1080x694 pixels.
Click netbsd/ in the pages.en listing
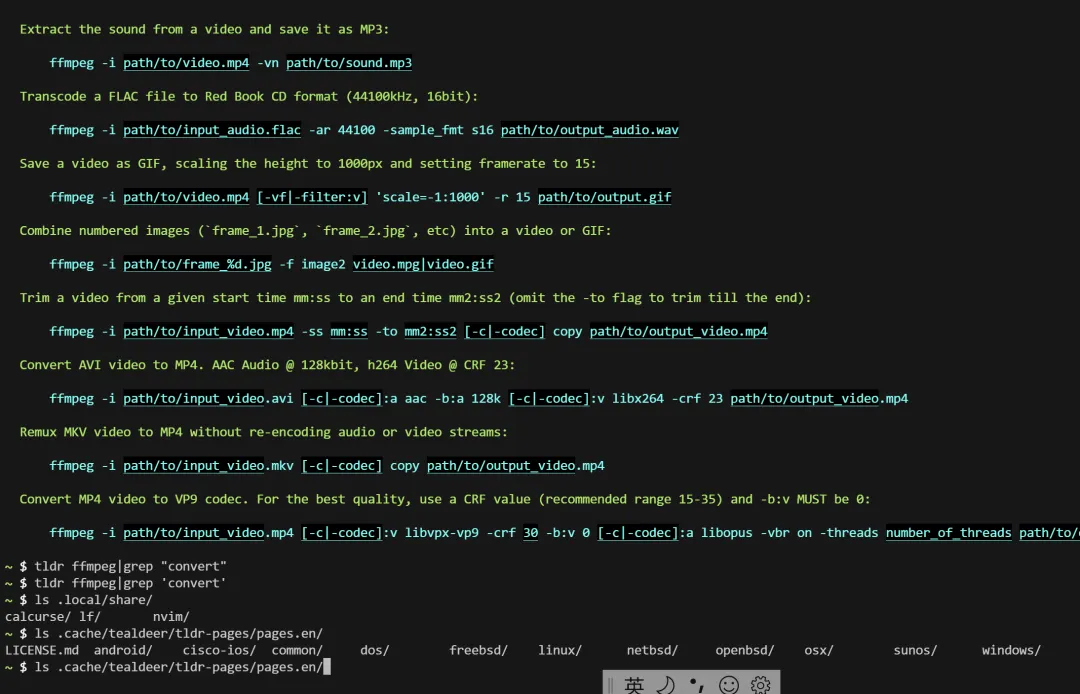click(652, 650)
